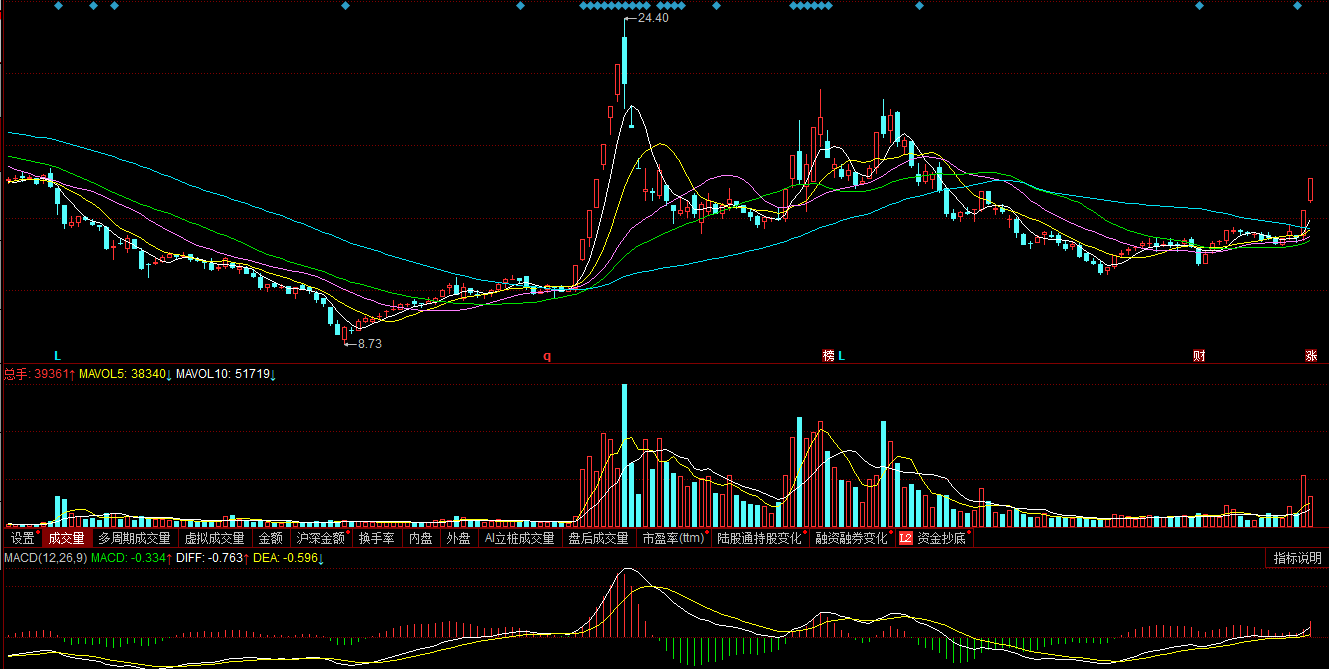The height and width of the screenshot is (669, 1329).
Task: Click the red 榜 marker below the price chart
Action: [x=828, y=356]
